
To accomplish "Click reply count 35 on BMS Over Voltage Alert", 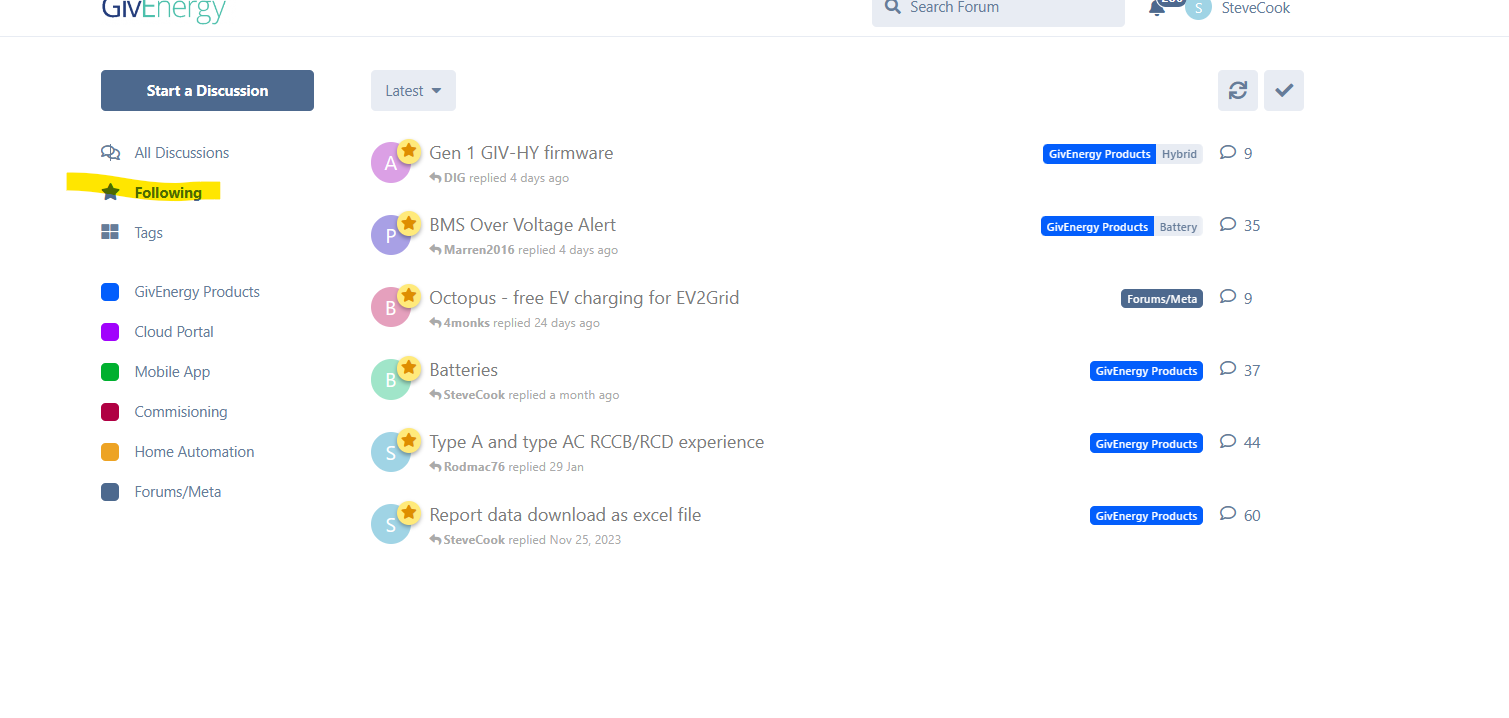I will [x=1241, y=225].
